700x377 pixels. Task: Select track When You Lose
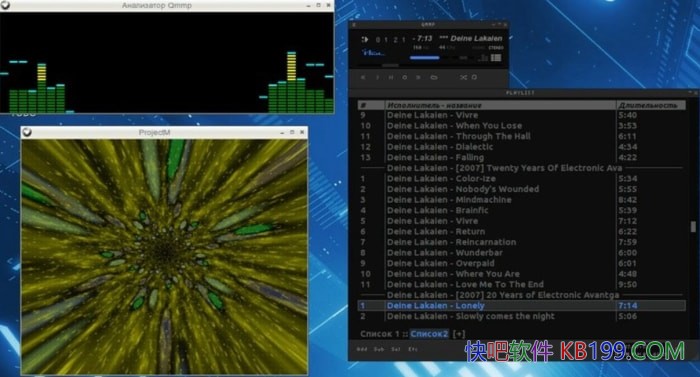point(521,126)
